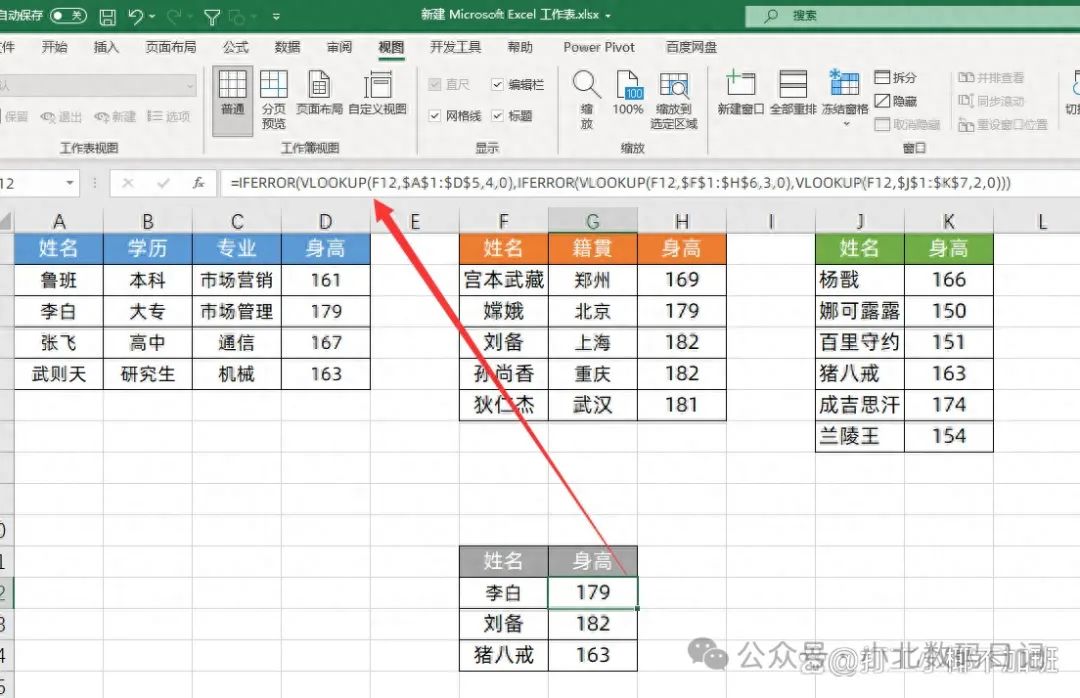Toggle the 自动保存 (AutoSave) switch on
Viewport: 1080px width, 698px height.
[63, 14]
